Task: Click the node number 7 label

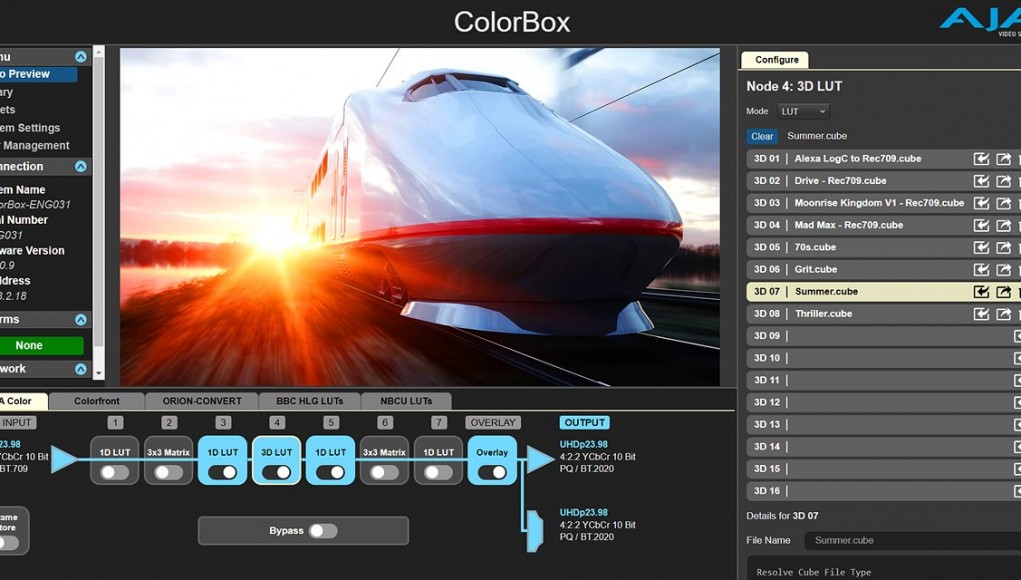Action: tap(439, 422)
